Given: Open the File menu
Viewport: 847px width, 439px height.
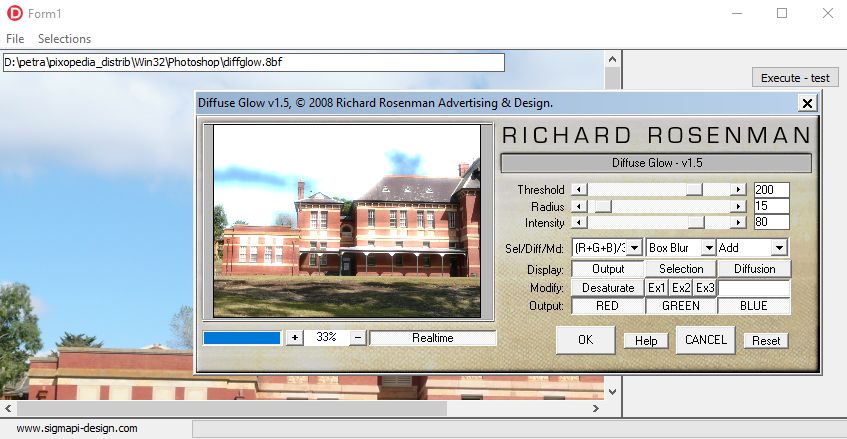Looking at the screenshot, I should pyautogui.click(x=15, y=39).
